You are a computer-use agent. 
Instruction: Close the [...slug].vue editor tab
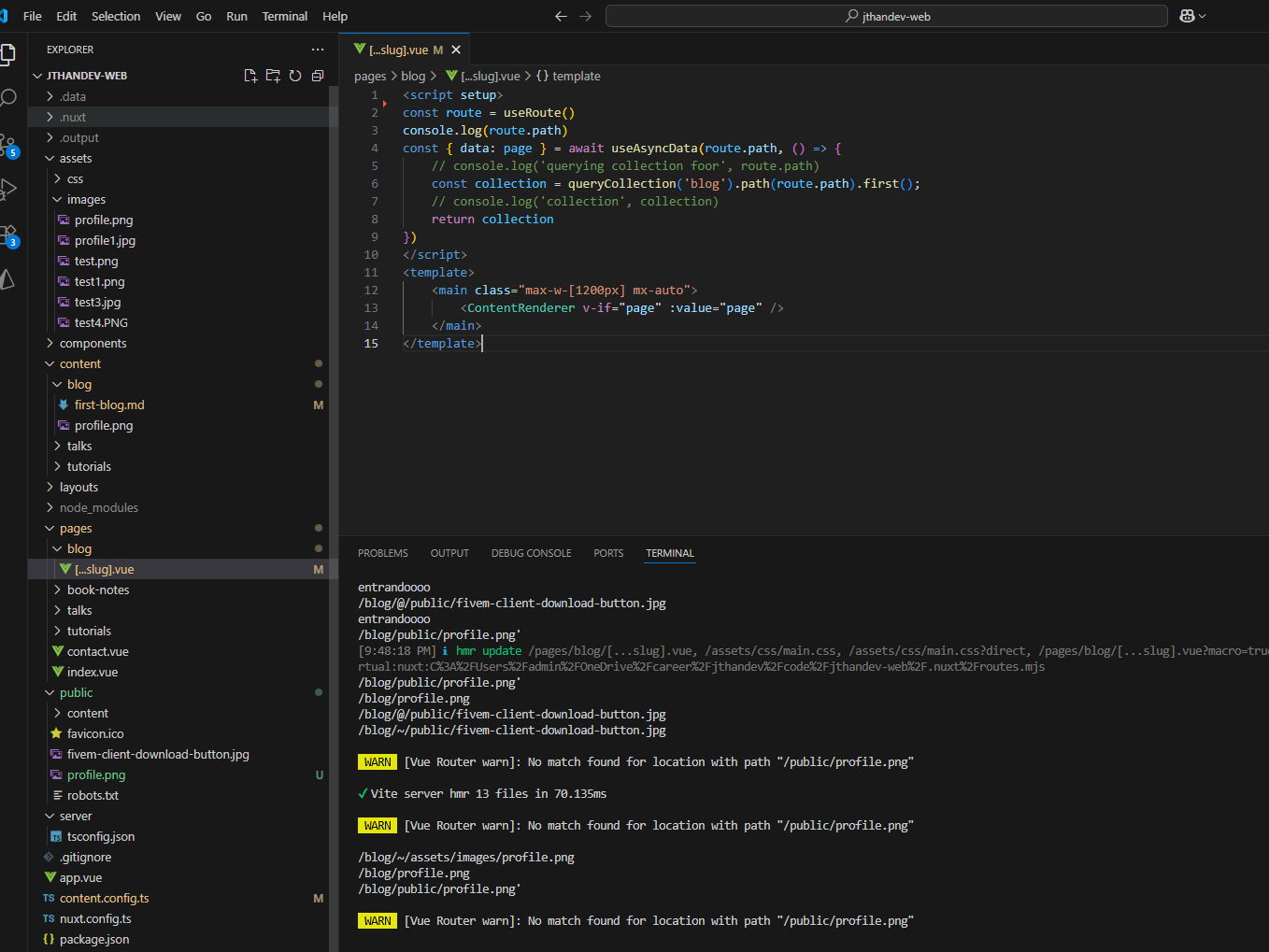[456, 50]
